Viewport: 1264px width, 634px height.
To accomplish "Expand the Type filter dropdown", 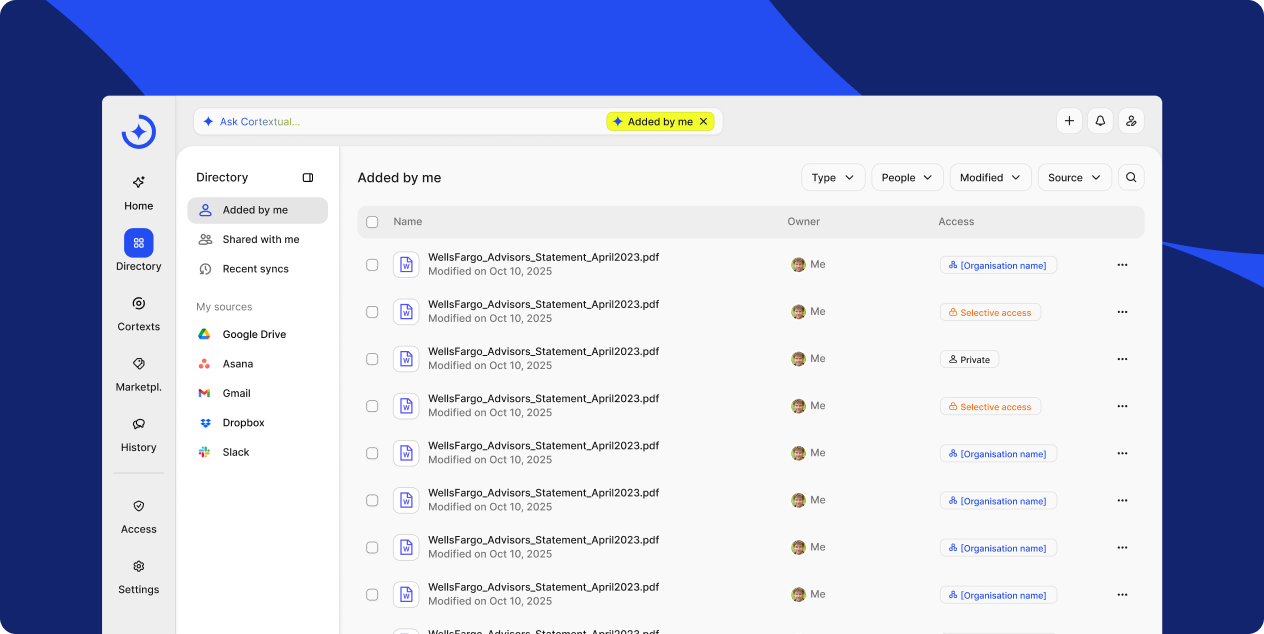I will (833, 178).
